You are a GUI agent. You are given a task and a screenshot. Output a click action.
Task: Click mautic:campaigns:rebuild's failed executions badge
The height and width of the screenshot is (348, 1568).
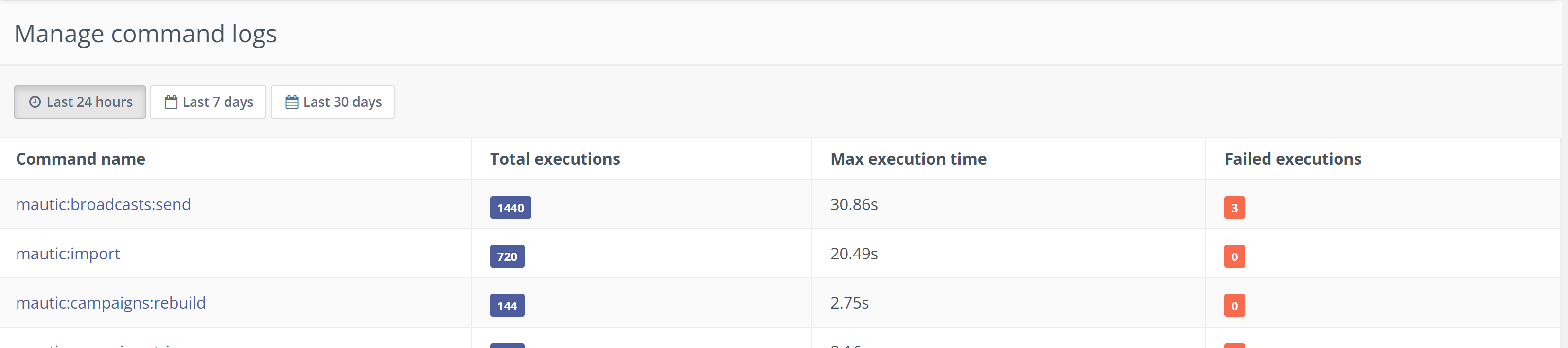pos(1234,306)
